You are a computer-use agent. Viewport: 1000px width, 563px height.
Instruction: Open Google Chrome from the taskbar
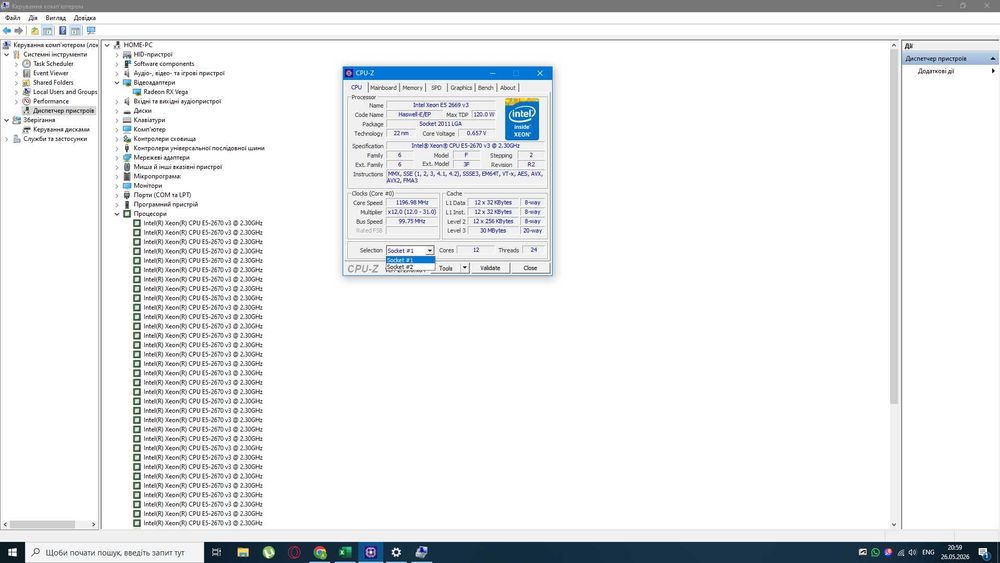tap(320, 552)
